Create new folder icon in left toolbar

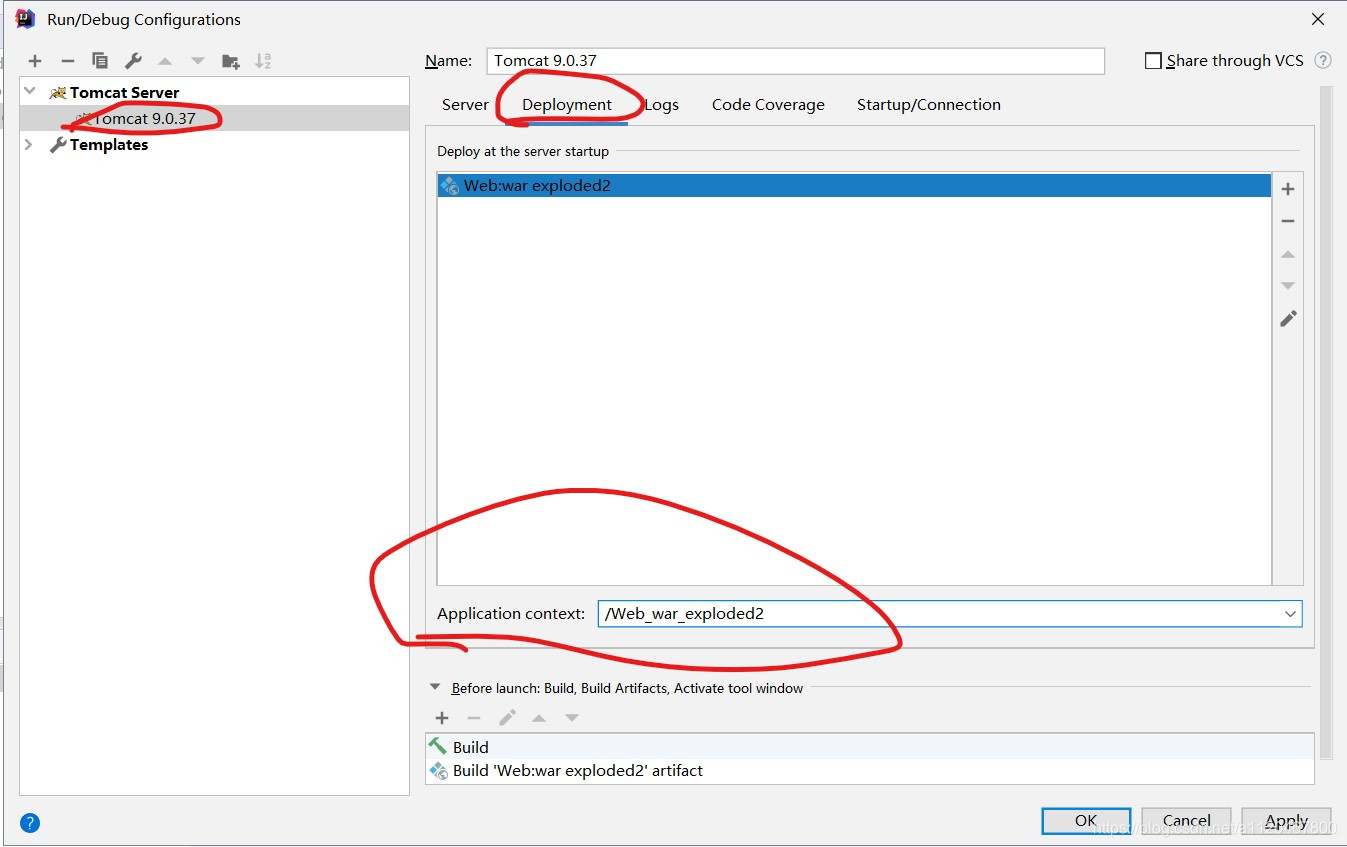tap(231, 61)
